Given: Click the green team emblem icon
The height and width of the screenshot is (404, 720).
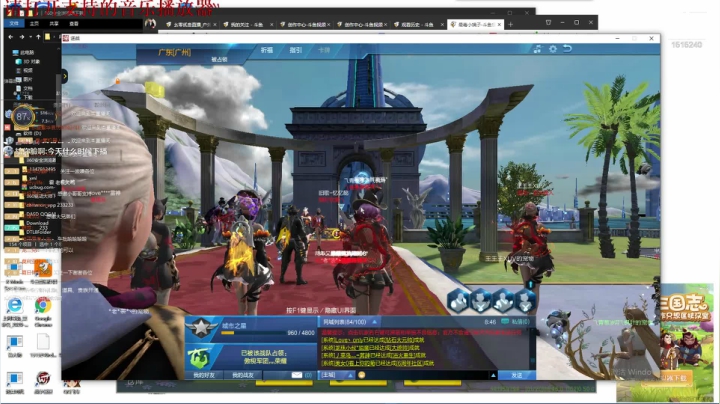Looking at the screenshot, I should tap(198, 357).
